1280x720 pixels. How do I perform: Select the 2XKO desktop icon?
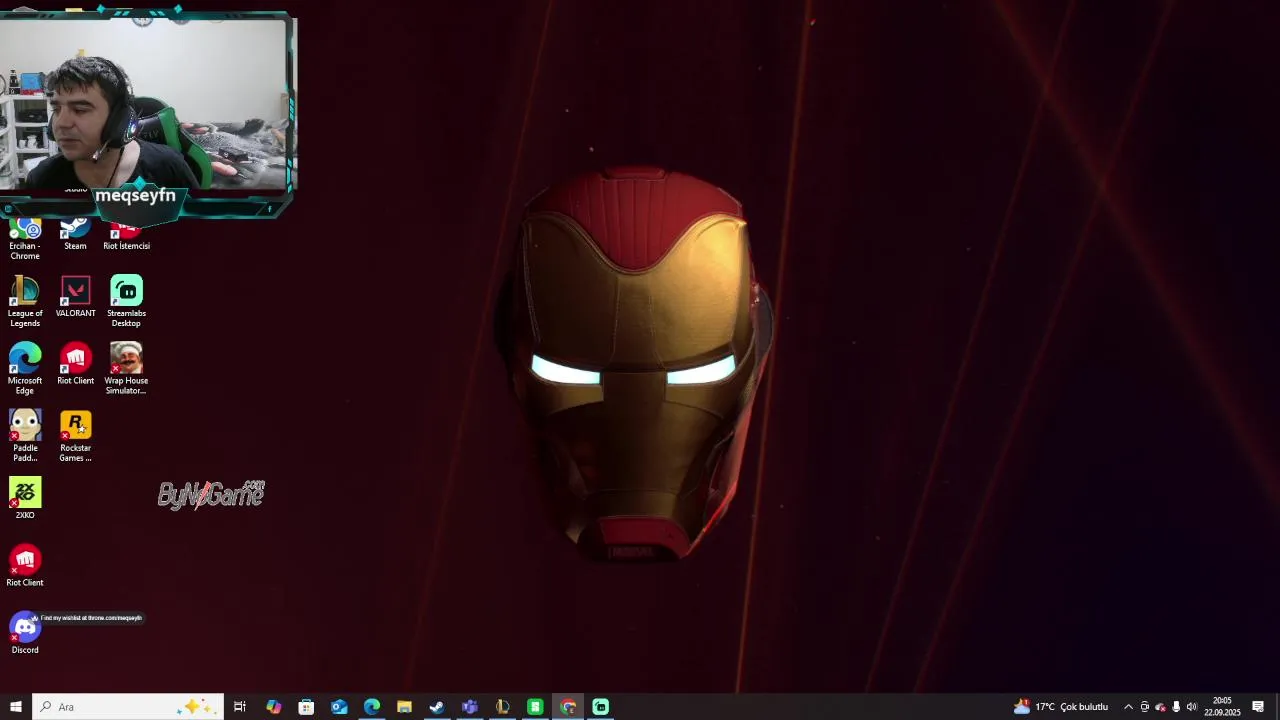point(25,498)
